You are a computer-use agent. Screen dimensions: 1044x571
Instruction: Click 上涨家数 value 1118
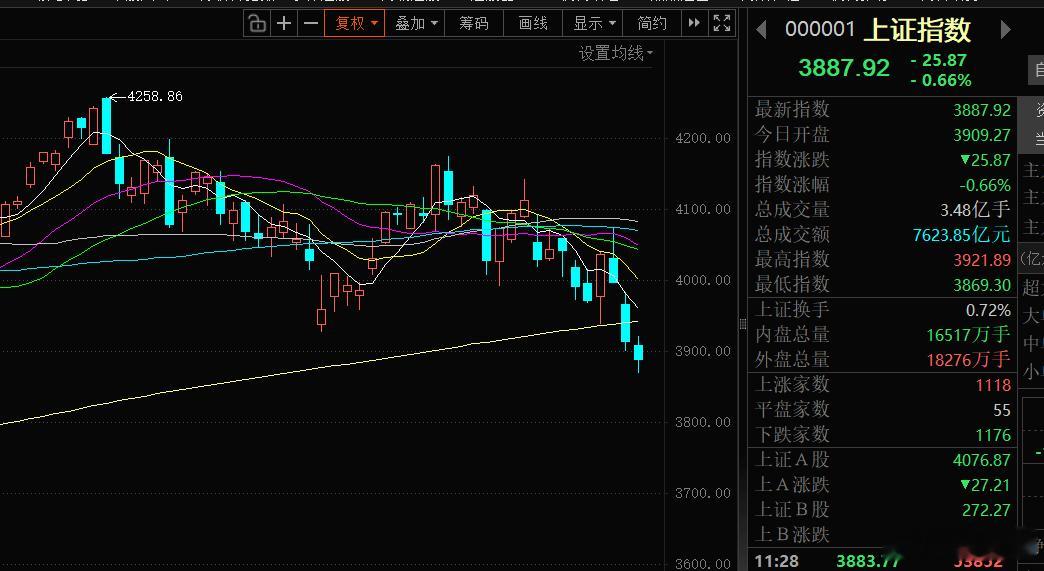pyautogui.click(x=993, y=385)
